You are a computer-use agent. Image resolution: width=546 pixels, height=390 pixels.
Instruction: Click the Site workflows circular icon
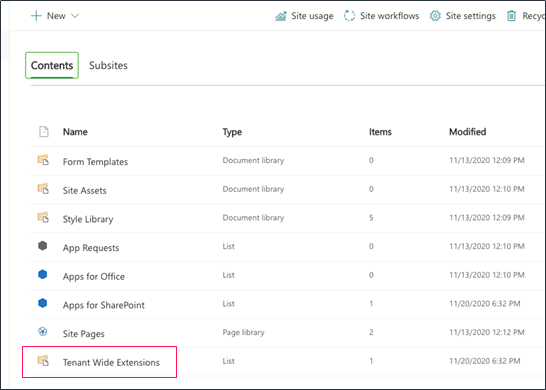pyautogui.click(x=349, y=16)
